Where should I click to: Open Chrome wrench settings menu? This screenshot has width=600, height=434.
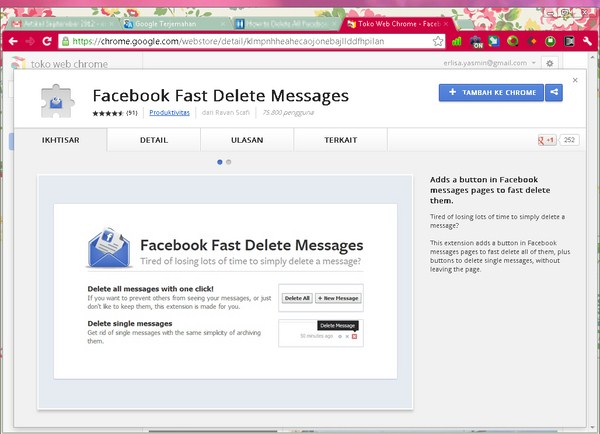[x=587, y=41]
